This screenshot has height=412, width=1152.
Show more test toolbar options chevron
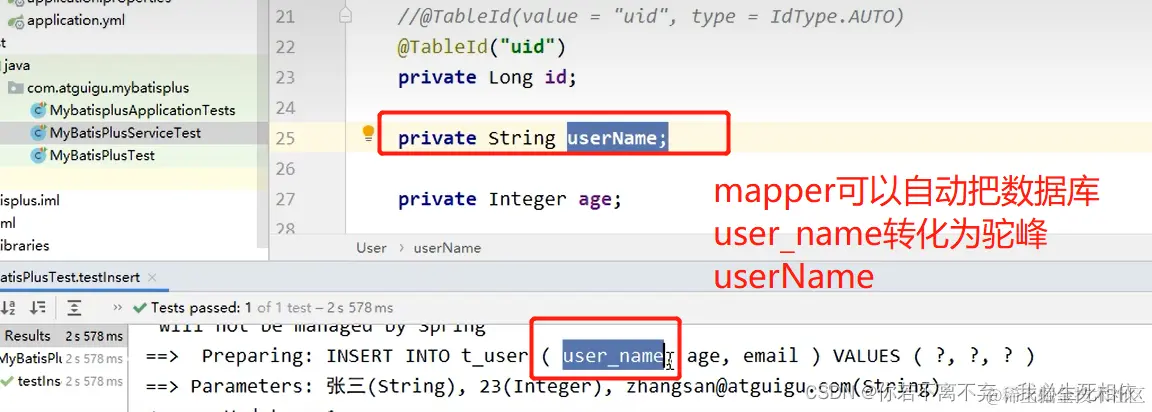(x=118, y=307)
